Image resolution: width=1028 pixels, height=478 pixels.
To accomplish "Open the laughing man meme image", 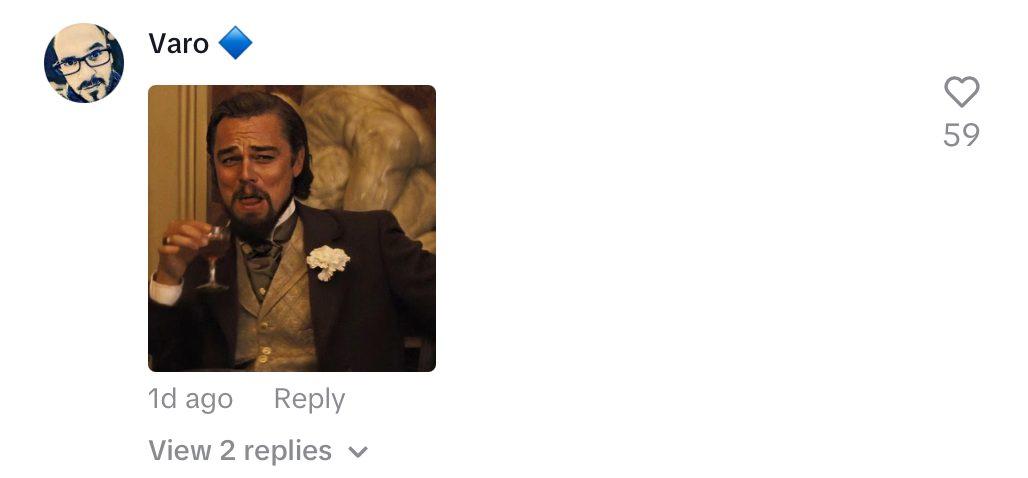I will point(292,228).
